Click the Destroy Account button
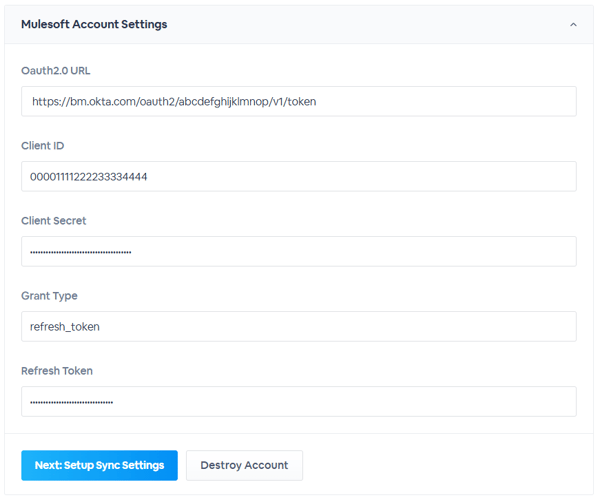 tap(244, 465)
